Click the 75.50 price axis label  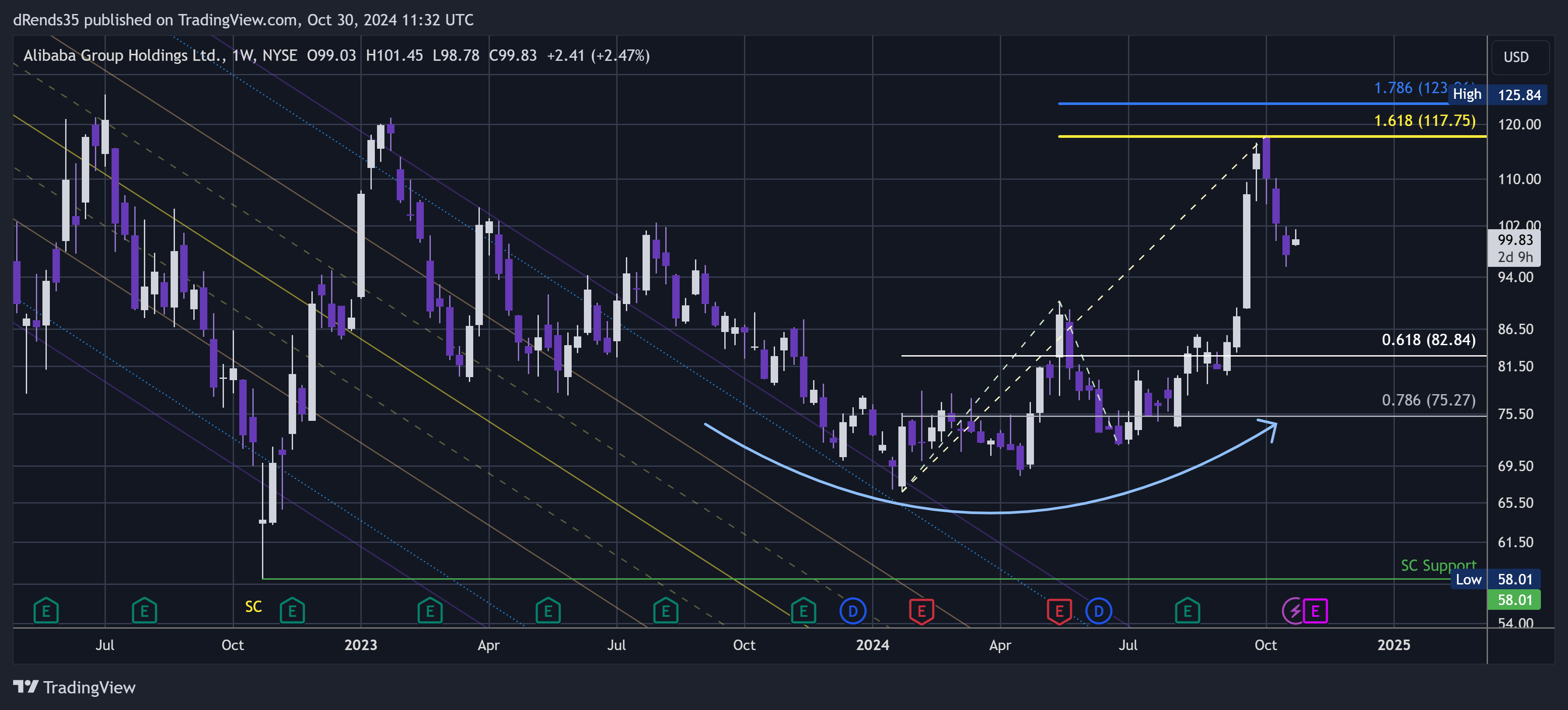pyautogui.click(x=1516, y=414)
